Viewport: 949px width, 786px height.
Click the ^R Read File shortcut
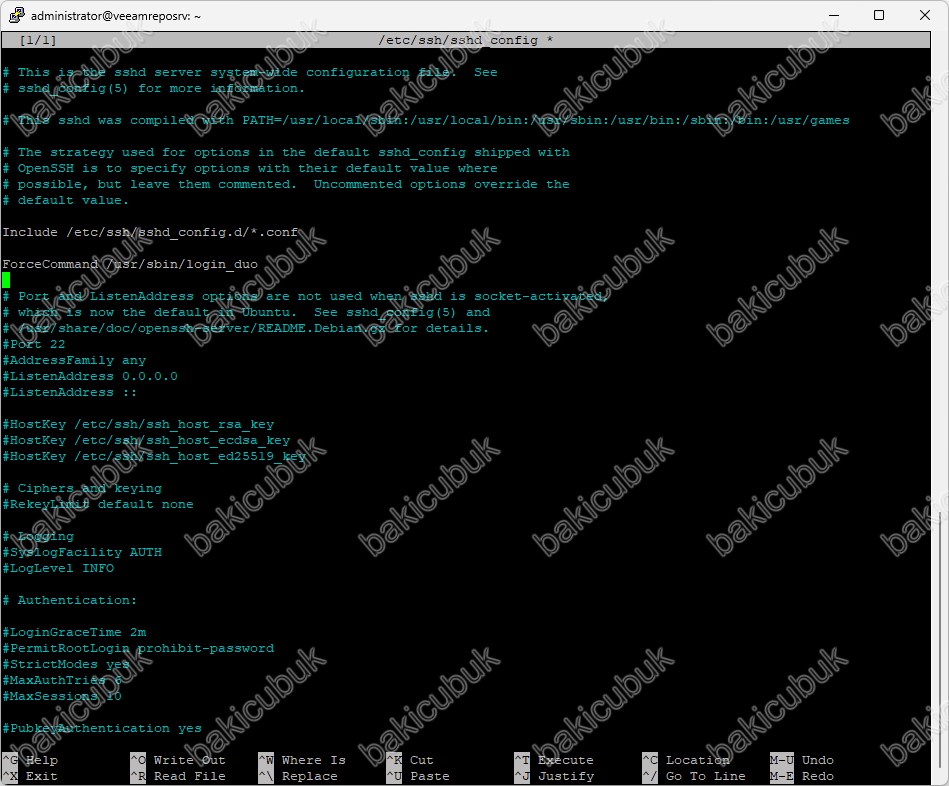[178, 776]
